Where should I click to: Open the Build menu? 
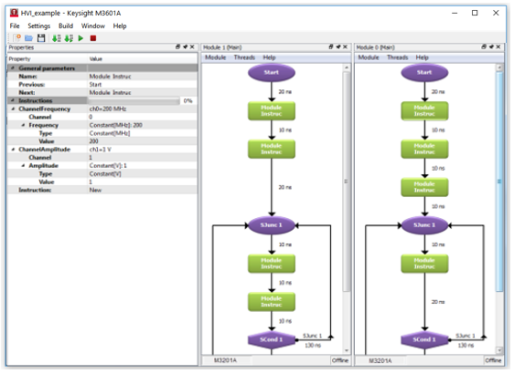(66, 26)
